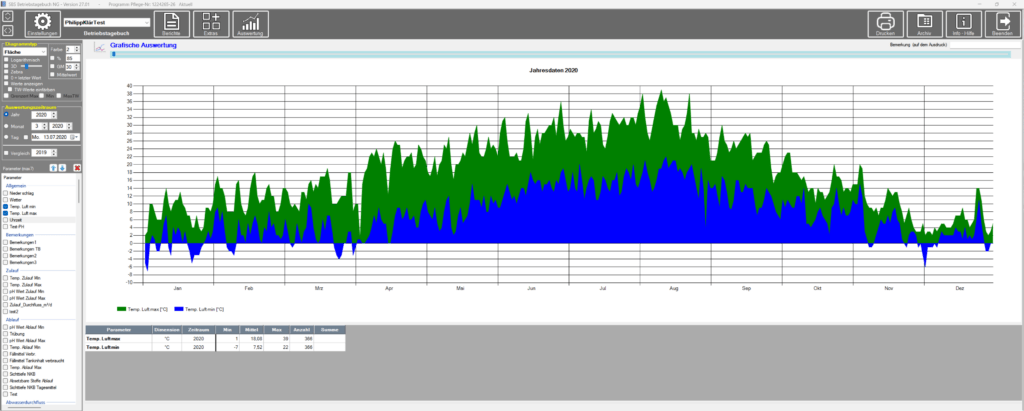
Task: Move selected parameter down with blue arrow
Action: coord(62,168)
